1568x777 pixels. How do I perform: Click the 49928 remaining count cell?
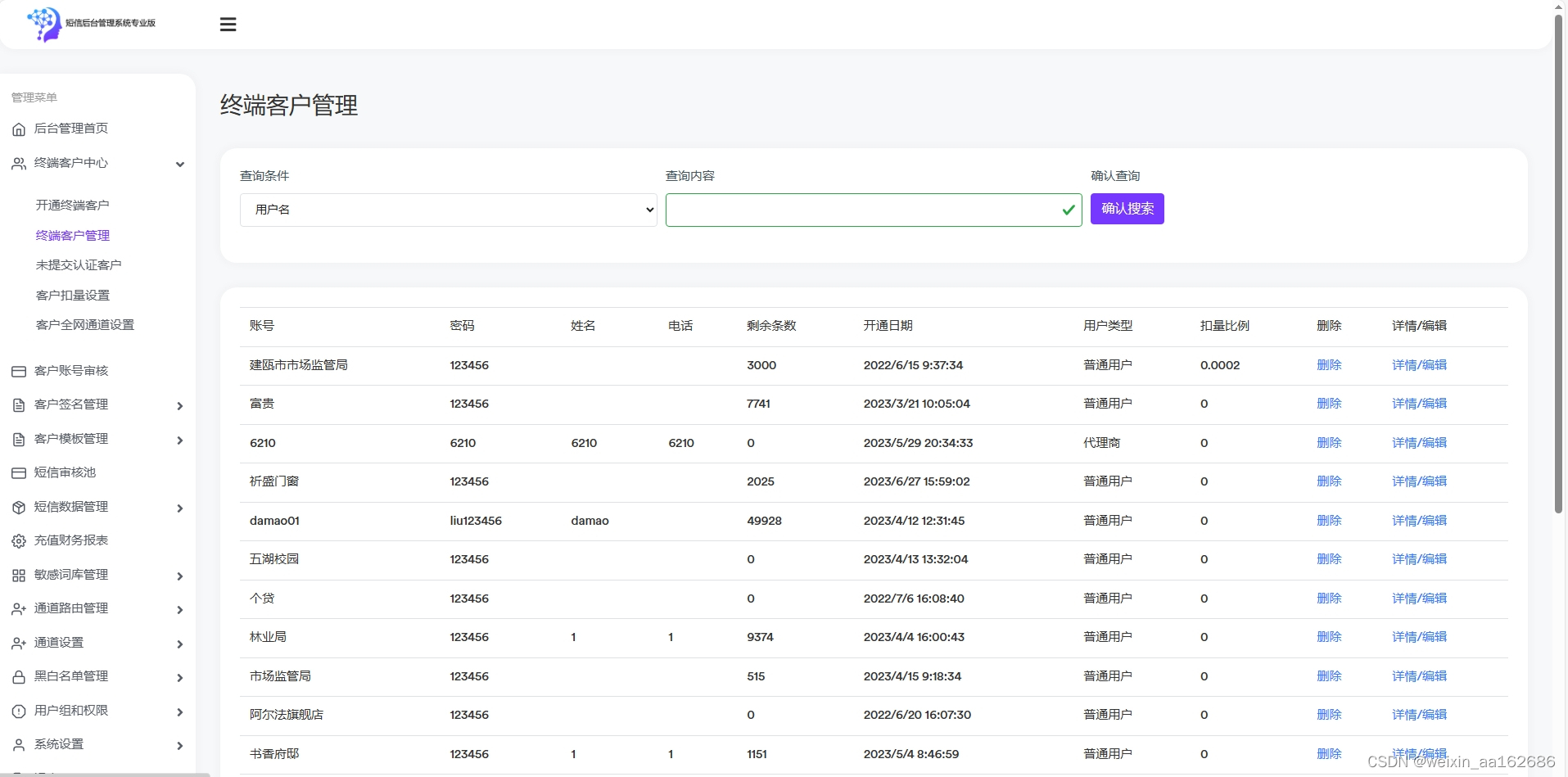click(764, 521)
